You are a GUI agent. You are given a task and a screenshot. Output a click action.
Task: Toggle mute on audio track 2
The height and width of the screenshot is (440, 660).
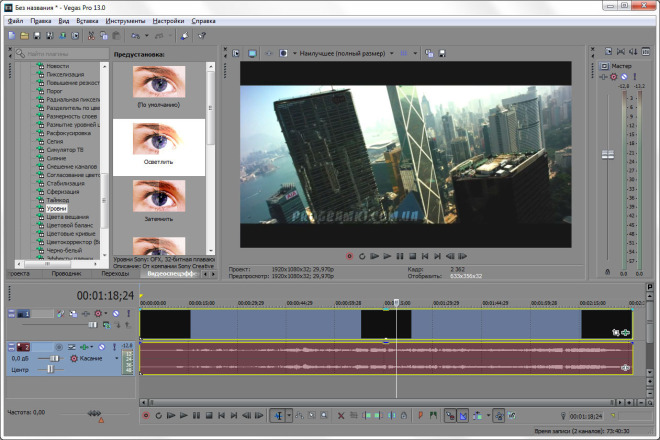click(x=101, y=347)
